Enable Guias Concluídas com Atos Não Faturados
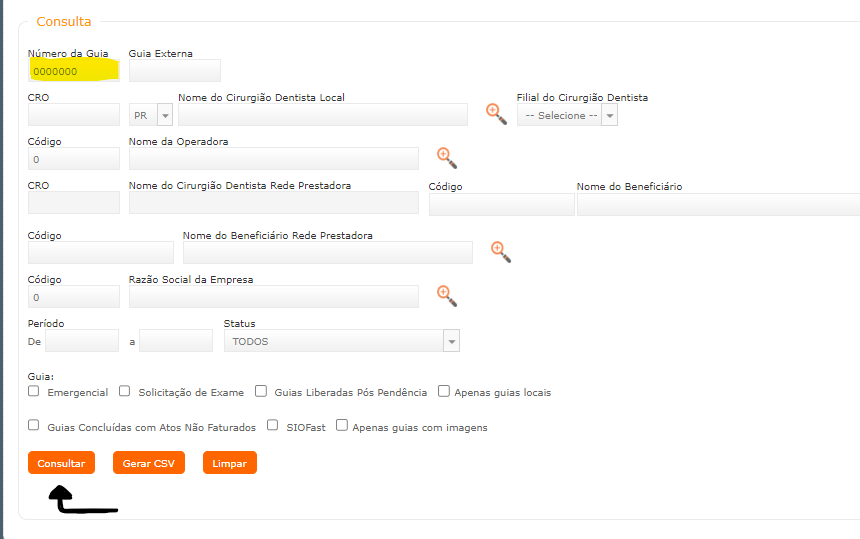 click(34, 426)
